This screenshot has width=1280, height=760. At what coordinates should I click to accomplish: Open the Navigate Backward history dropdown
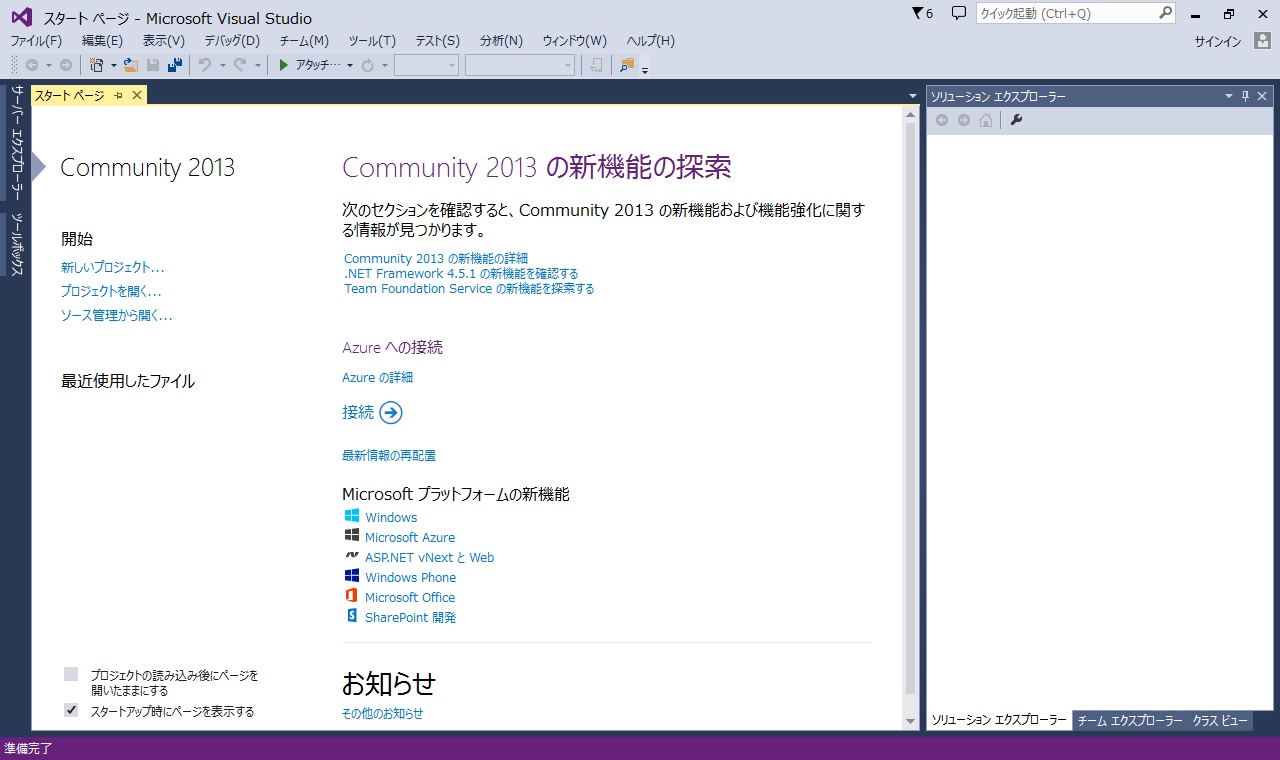pos(48,65)
